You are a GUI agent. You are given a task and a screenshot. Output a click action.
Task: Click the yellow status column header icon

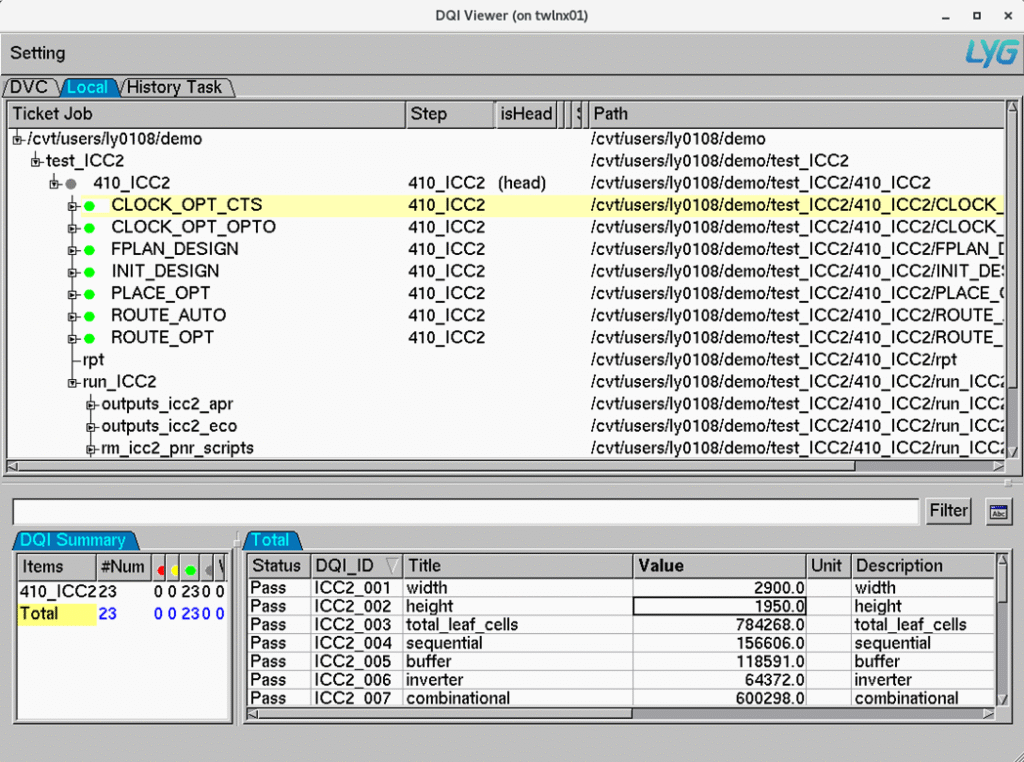[175, 569]
